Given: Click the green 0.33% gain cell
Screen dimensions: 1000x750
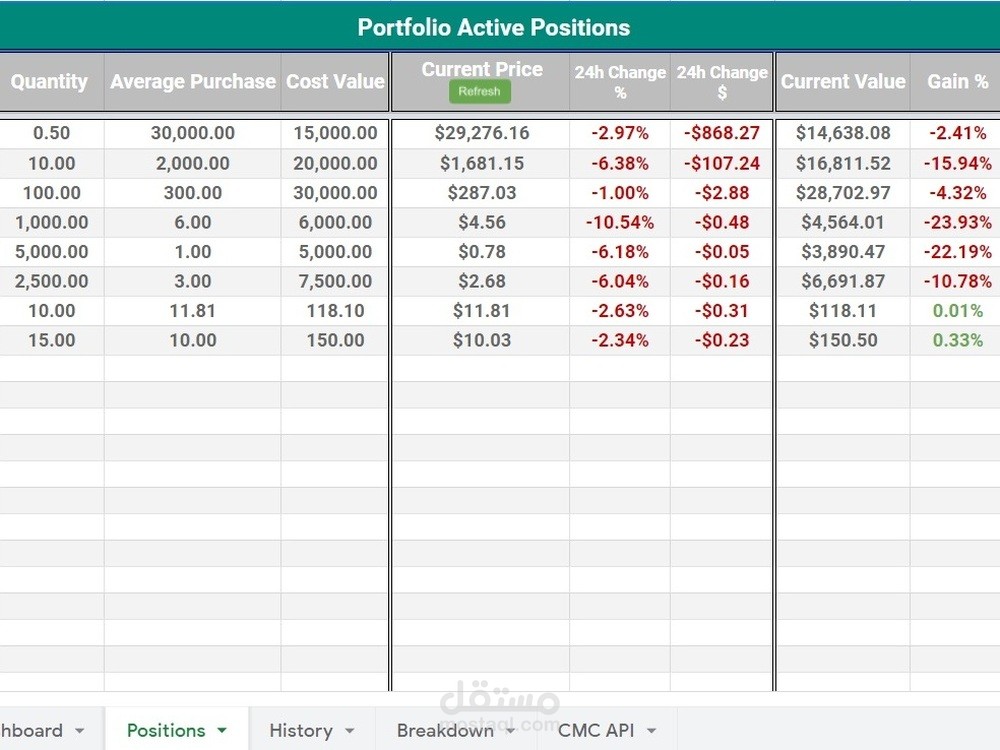Looking at the screenshot, I should point(957,340).
